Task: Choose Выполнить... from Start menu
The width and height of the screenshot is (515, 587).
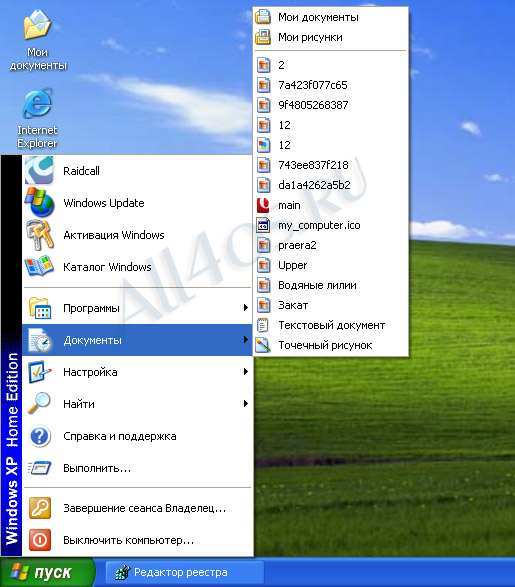Action: pos(137,468)
